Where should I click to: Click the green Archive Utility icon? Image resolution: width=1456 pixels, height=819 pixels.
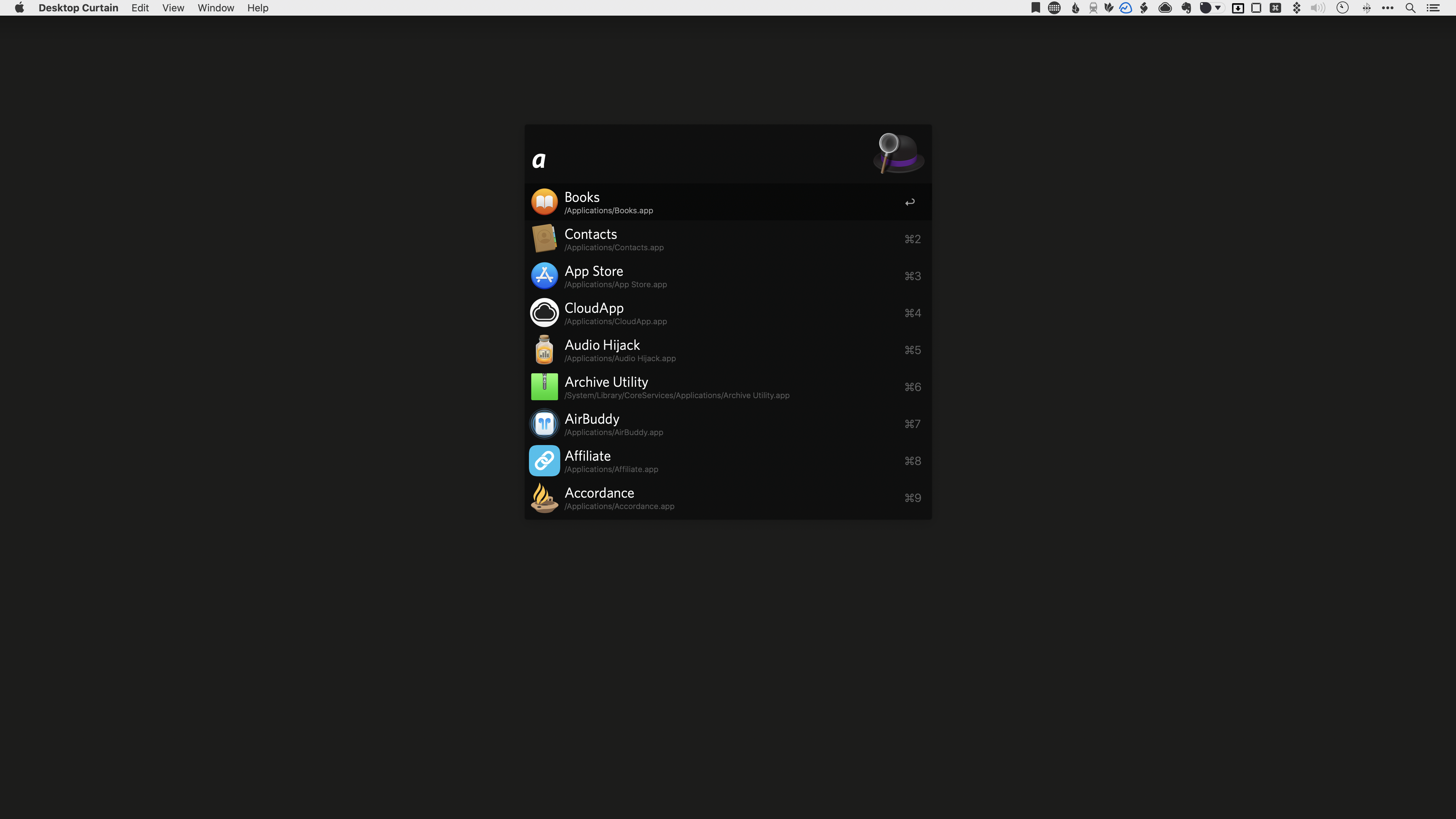[x=544, y=387]
